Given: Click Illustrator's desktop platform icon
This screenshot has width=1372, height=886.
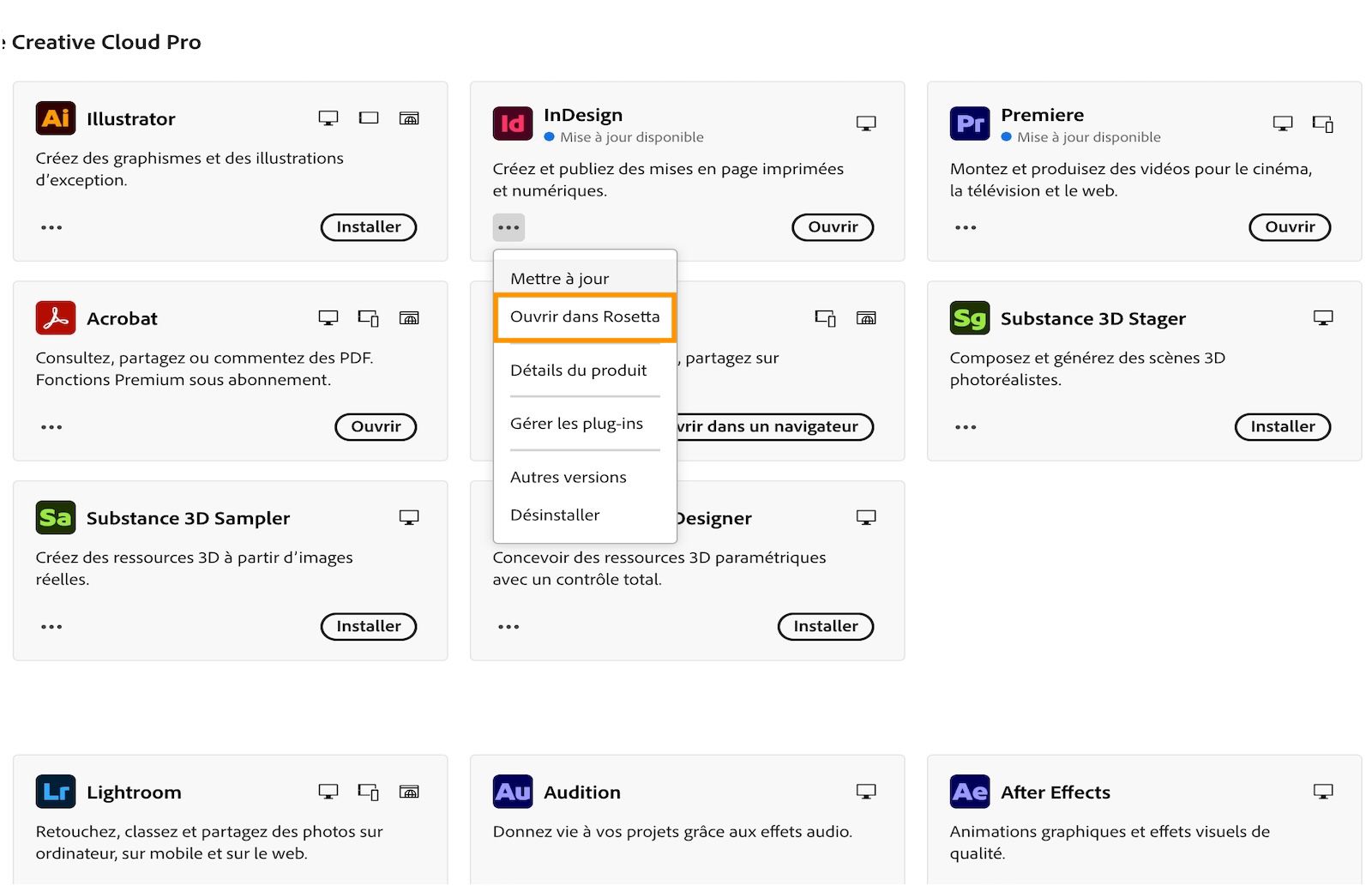Looking at the screenshot, I should 328,118.
